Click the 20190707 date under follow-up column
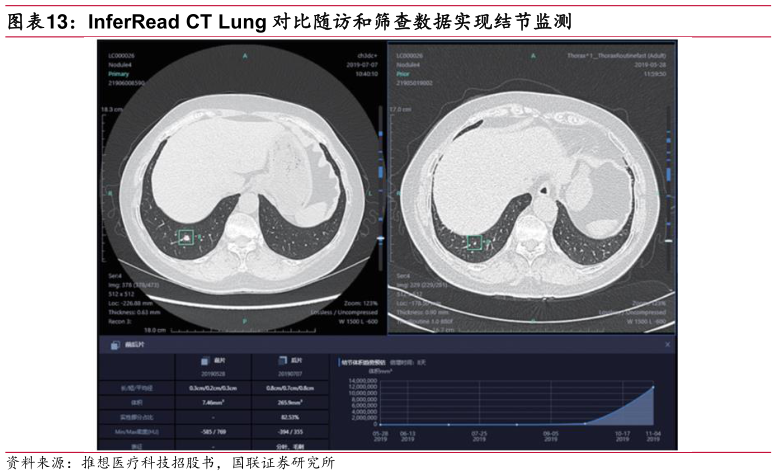Viewport: 777px width, 476px height. click(x=290, y=374)
